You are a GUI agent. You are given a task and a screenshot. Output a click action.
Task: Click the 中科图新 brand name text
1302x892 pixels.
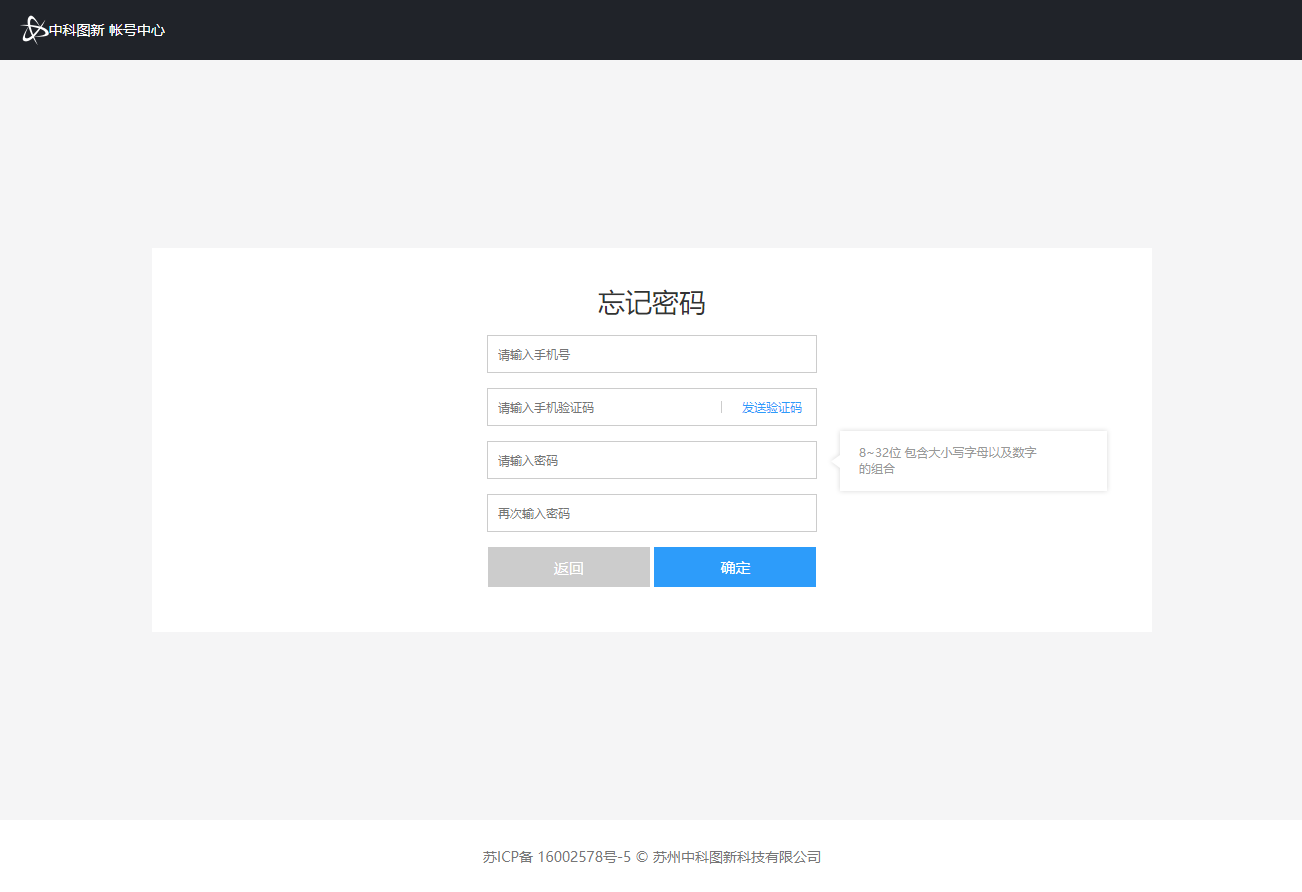click(x=77, y=31)
